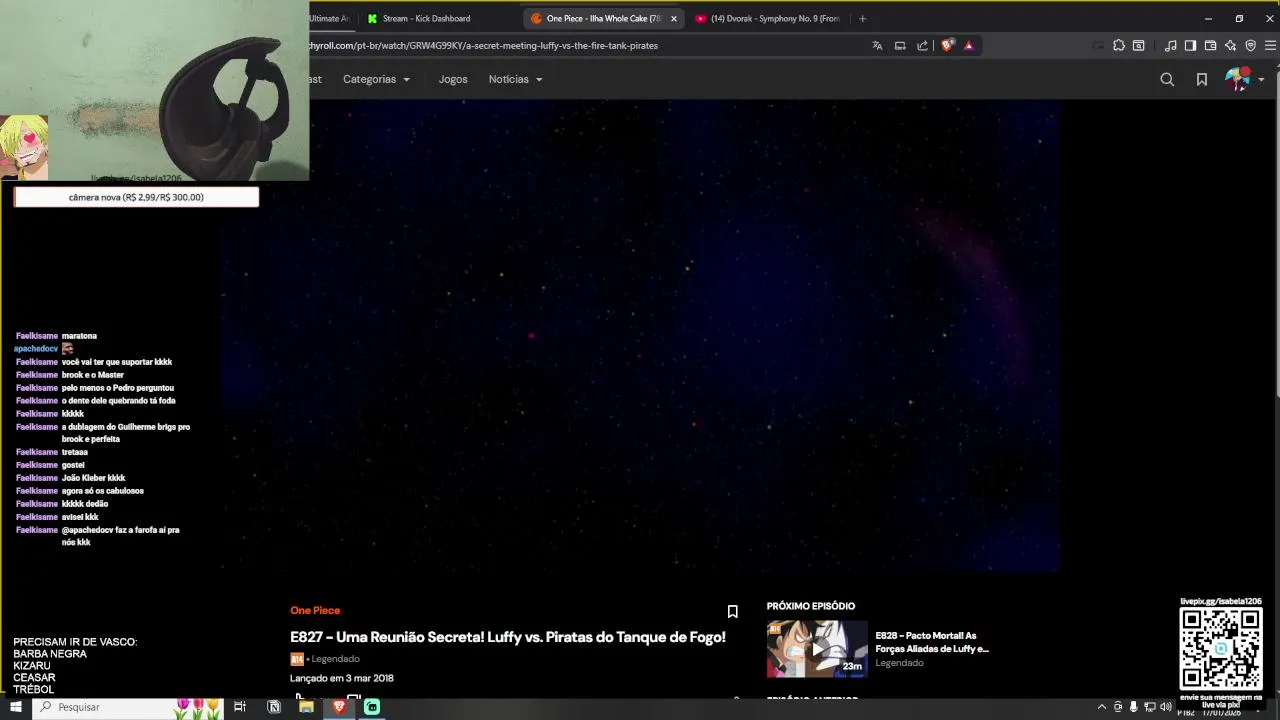Image resolution: width=1280 pixels, height=720 pixels.
Task: Click the One Piece series link
Action: coord(315,610)
